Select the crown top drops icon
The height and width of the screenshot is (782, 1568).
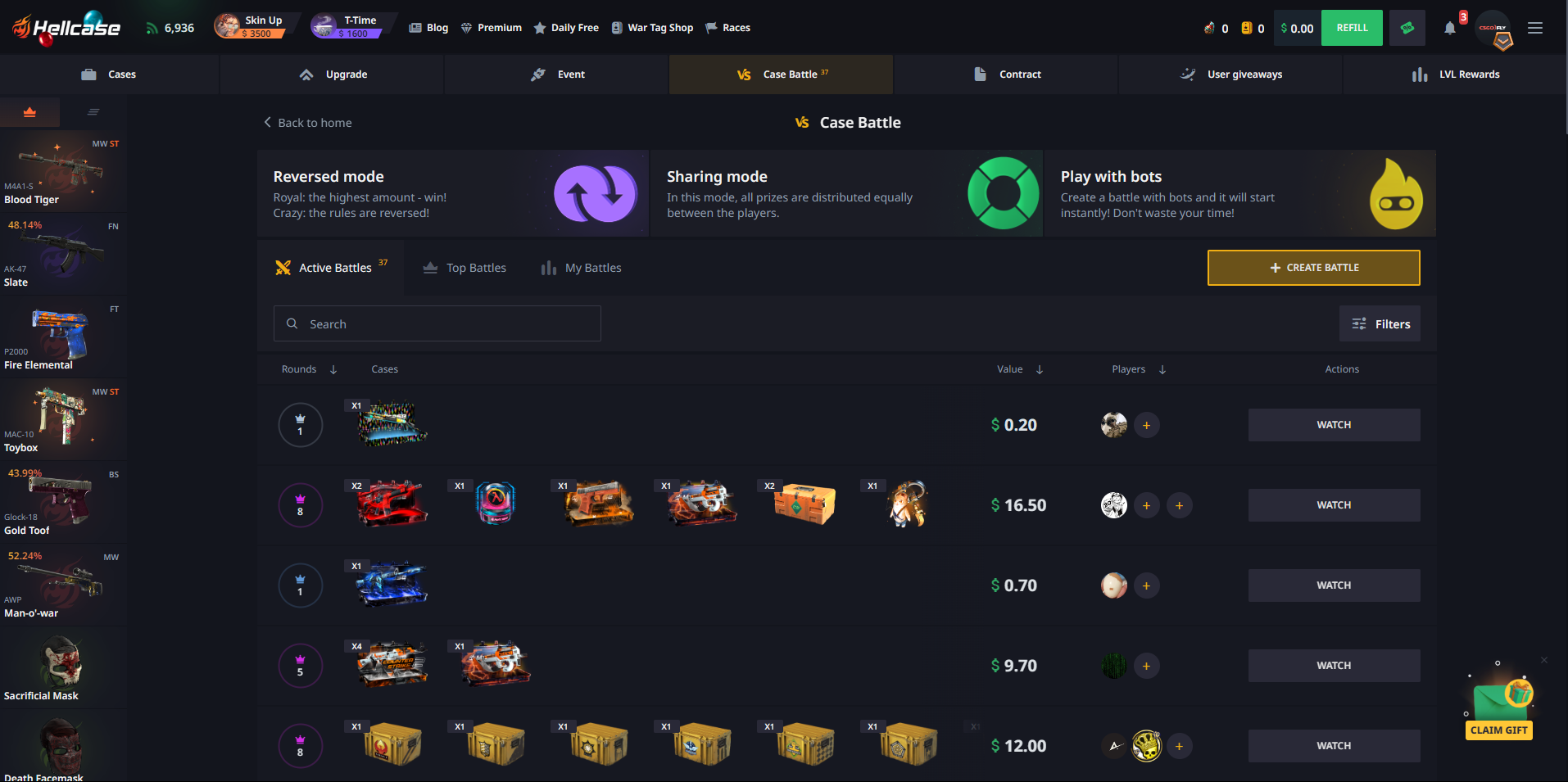(x=29, y=112)
